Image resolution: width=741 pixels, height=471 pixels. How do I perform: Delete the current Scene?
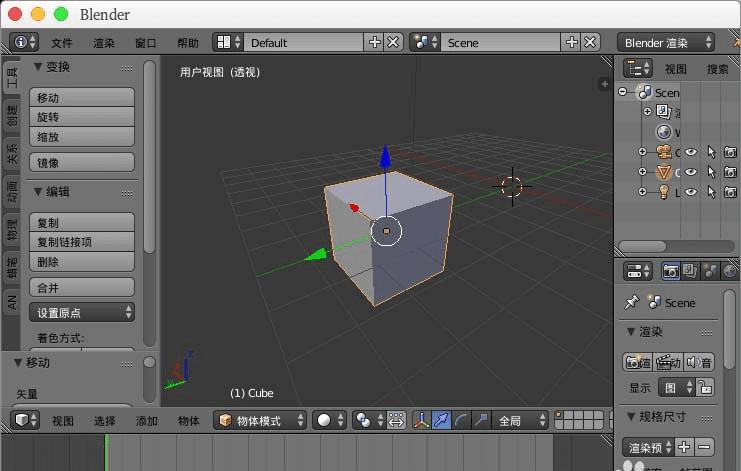(x=590, y=43)
